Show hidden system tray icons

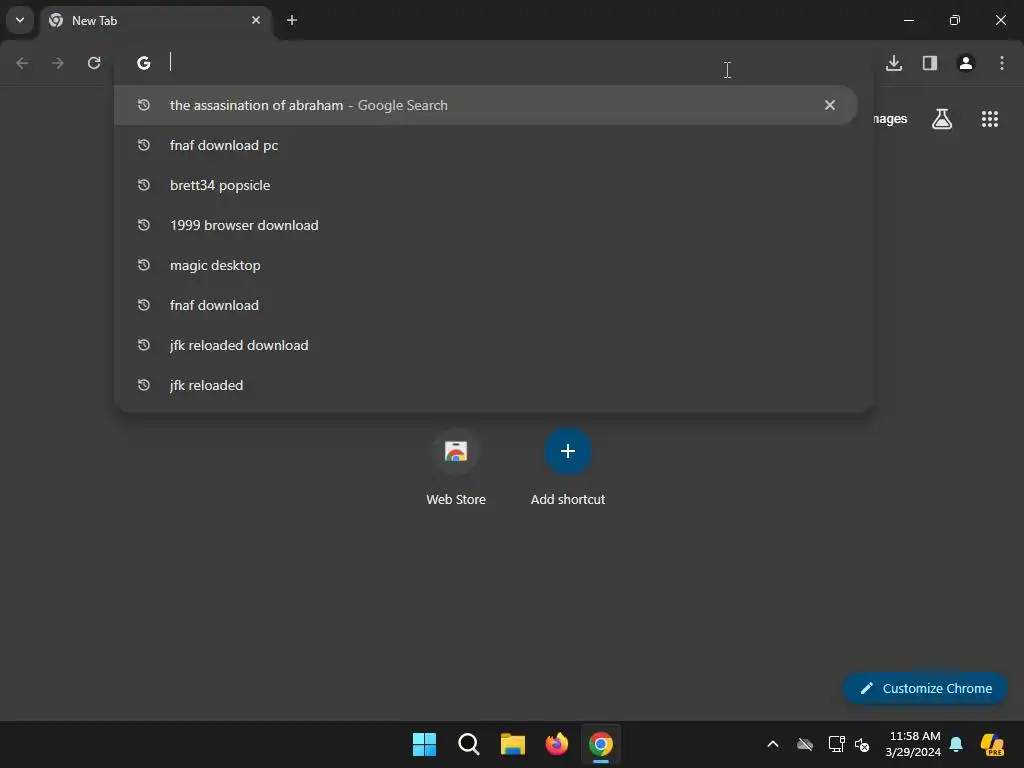(773, 744)
